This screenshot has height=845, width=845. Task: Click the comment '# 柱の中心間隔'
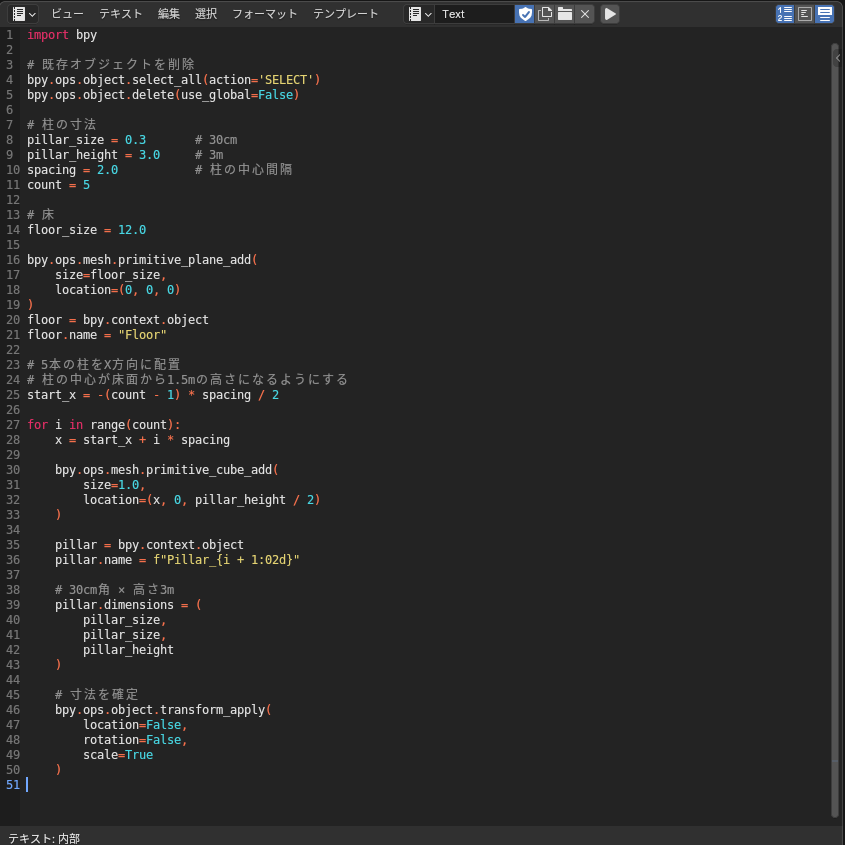coord(243,170)
